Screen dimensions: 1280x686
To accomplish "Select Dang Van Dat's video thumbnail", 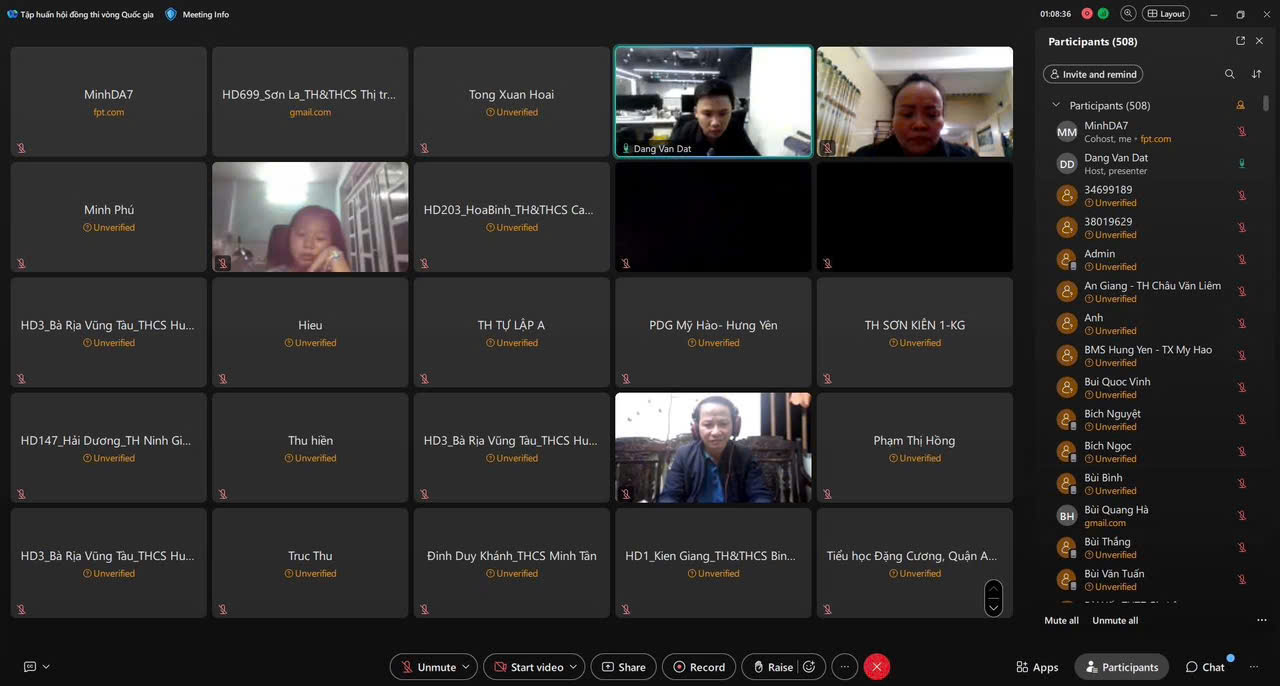I will click(713, 101).
